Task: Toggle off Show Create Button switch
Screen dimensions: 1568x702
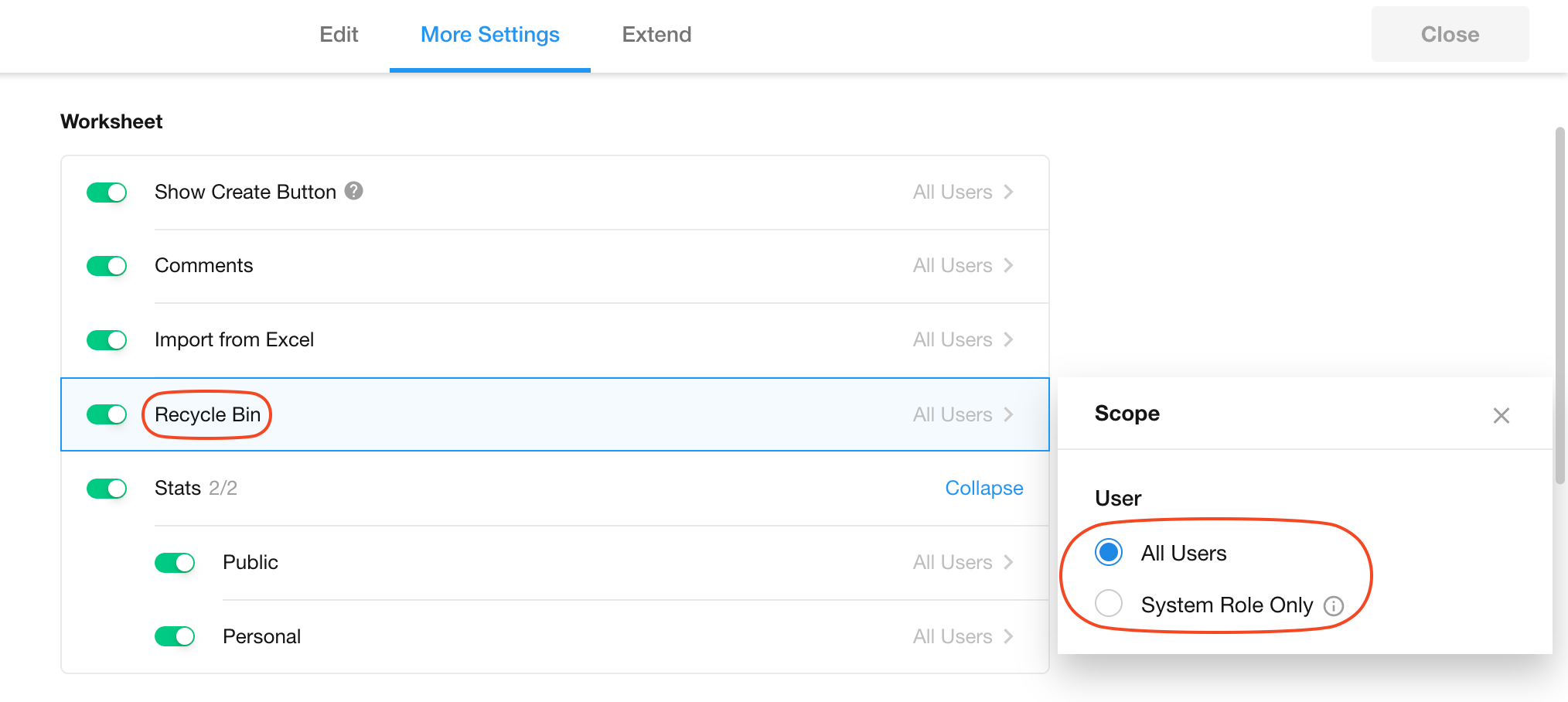Action: coord(107,193)
